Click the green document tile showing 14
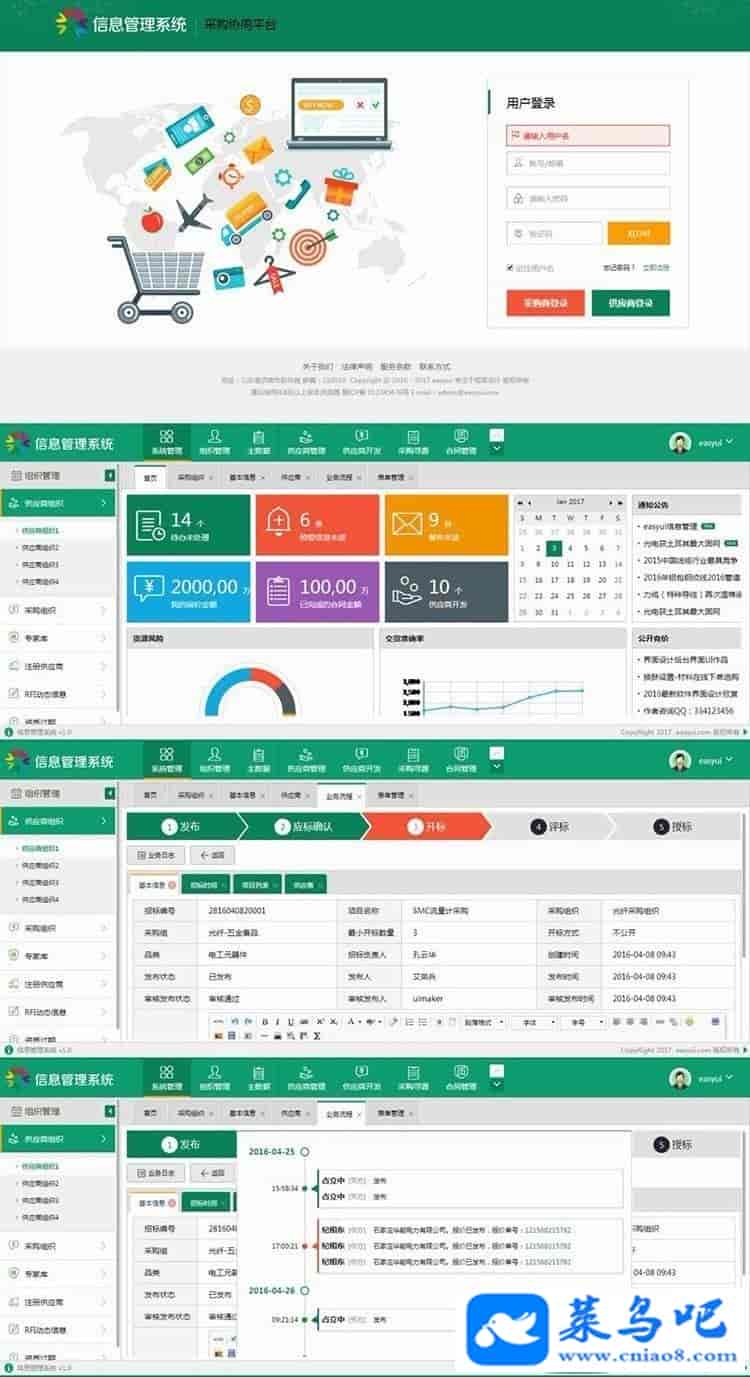This screenshot has height=1377, width=750. [x=188, y=525]
